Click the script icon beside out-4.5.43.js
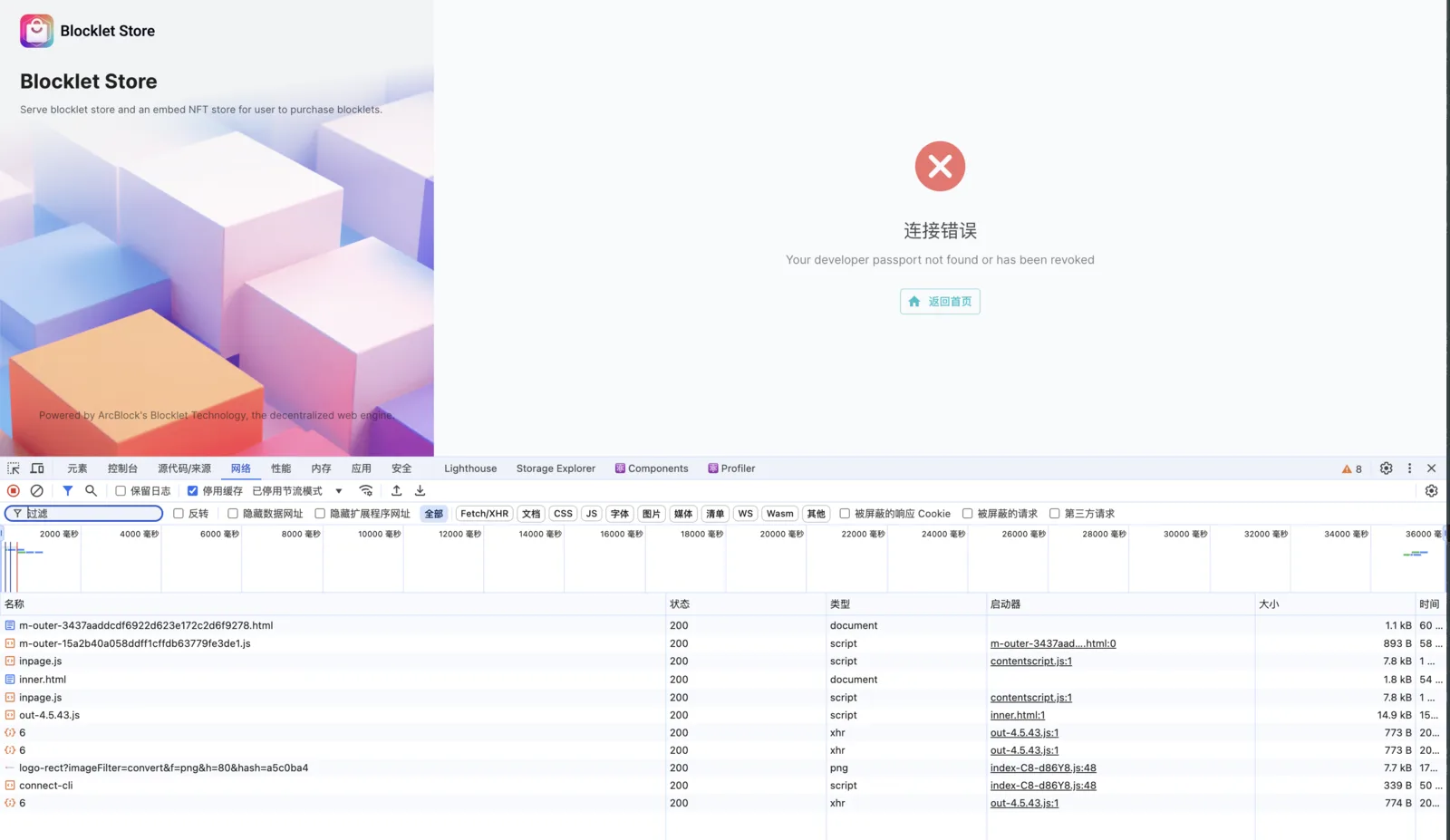Screen dimensions: 1450x840 click(x=10, y=715)
